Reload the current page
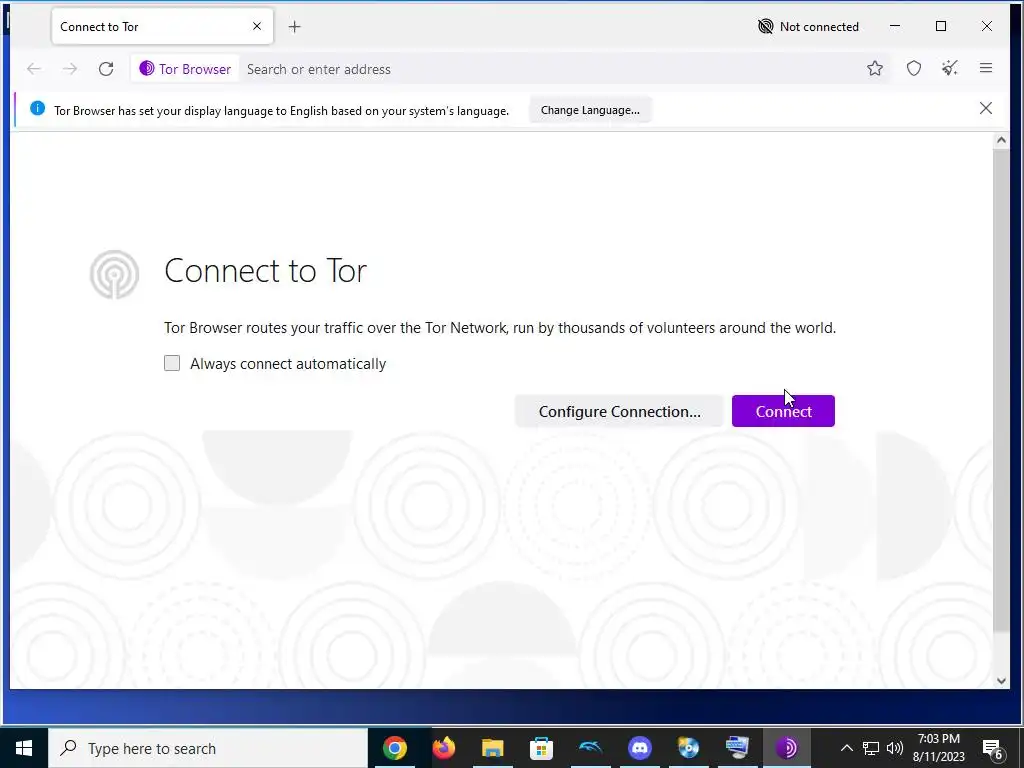The width and height of the screenshot is (1024, 768). tap(106, 69)
